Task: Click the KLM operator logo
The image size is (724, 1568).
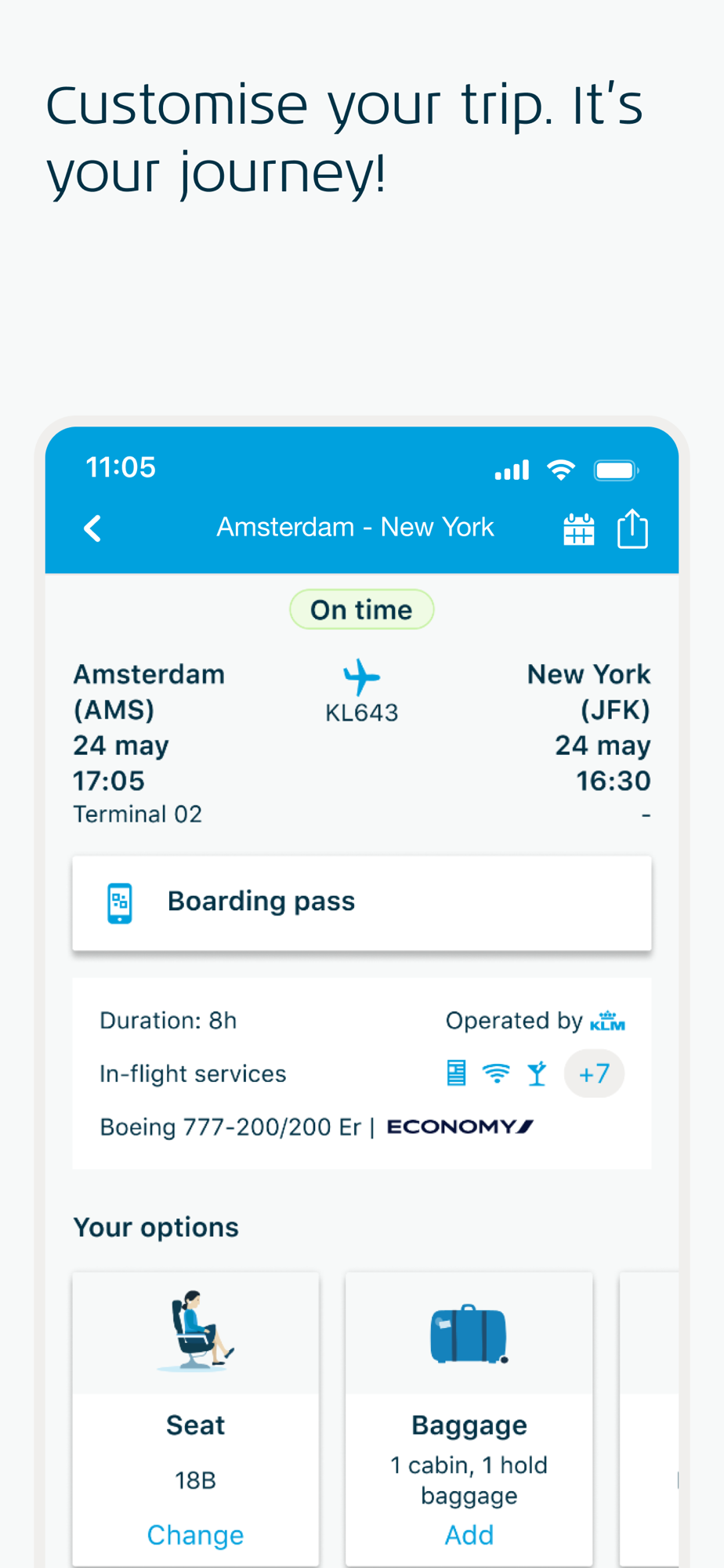Action: point(607,1021)
